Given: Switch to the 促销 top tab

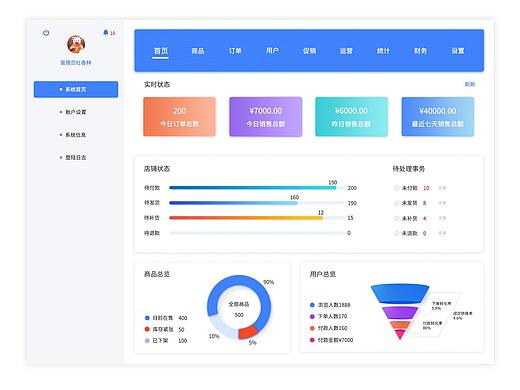Looking at the screenshot, I should coord(309,51).
